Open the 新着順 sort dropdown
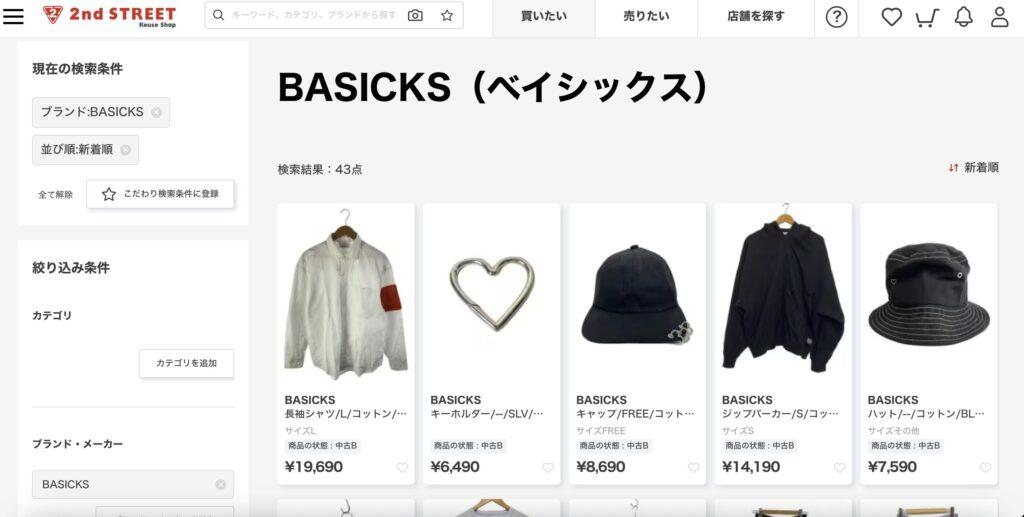Viewport: 1024px width, 517px height. [974, 168]
